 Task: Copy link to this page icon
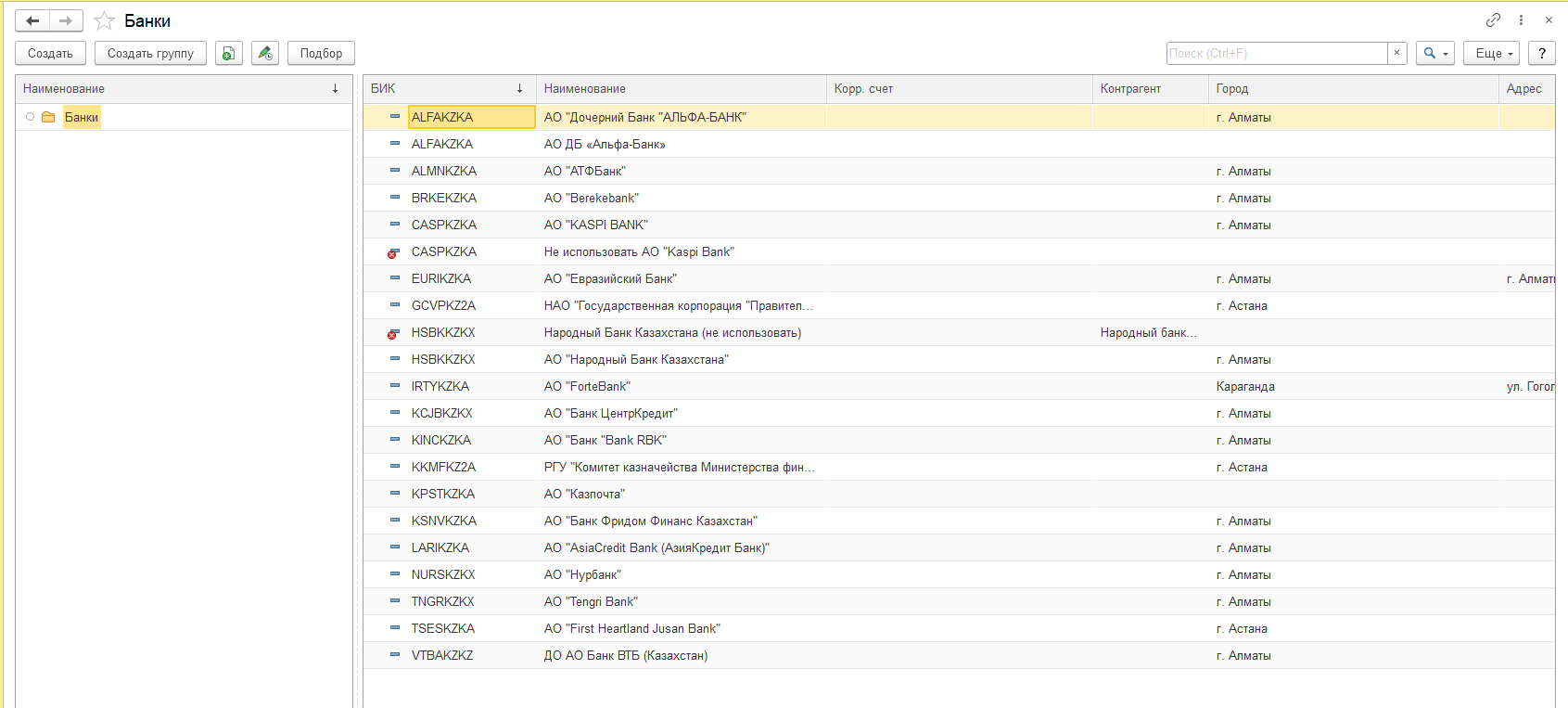[1493, 19]
